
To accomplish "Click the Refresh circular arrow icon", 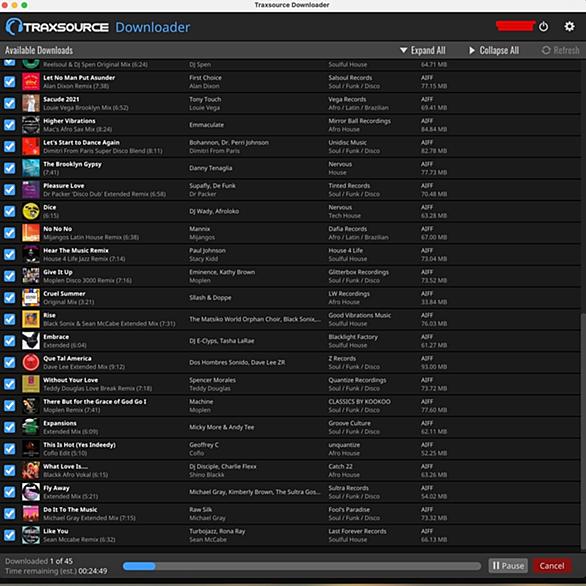I will click(x=546, y=50).
